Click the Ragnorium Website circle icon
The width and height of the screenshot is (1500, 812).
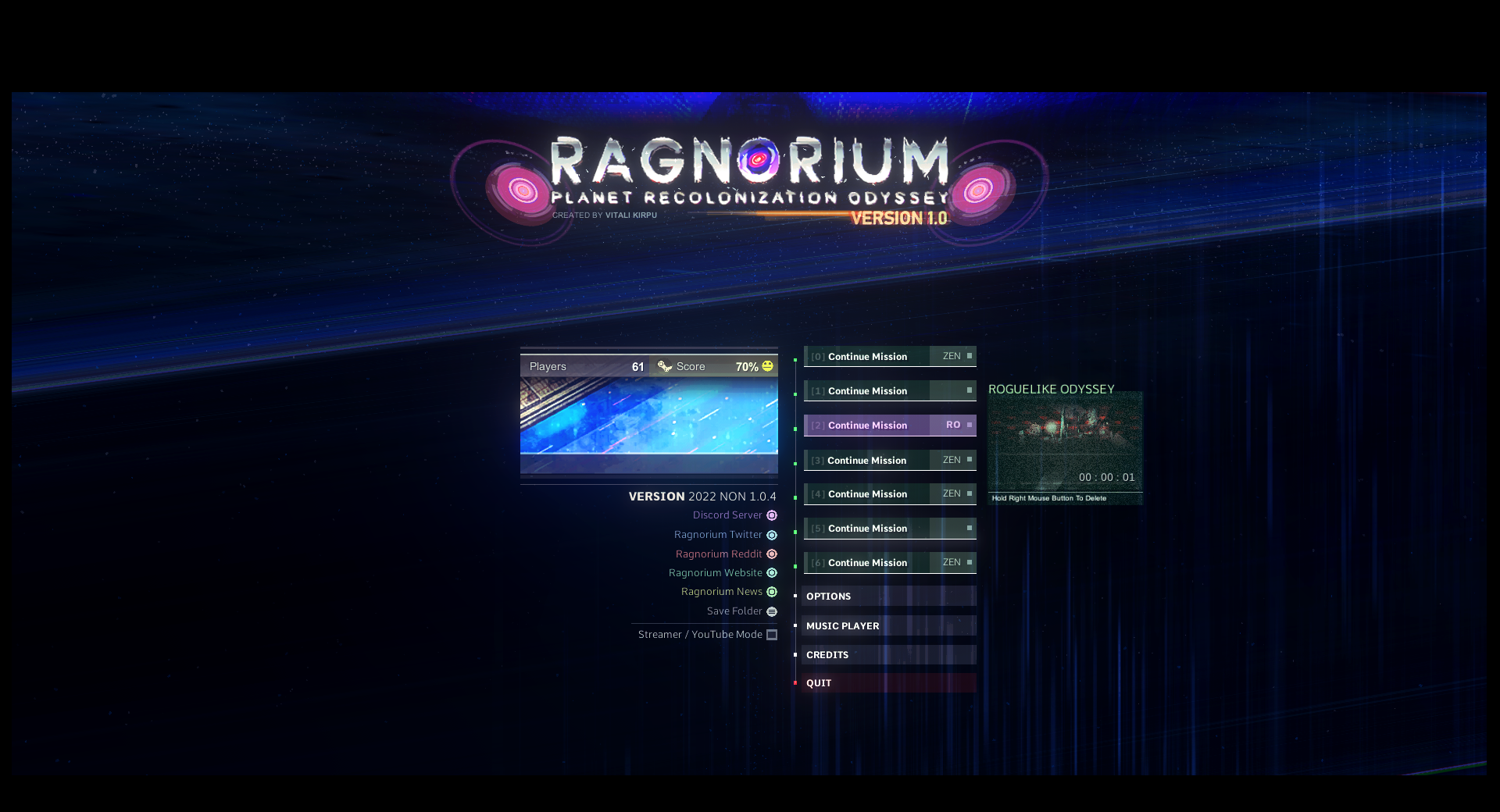pyautogui.click(x=772, y=573)
